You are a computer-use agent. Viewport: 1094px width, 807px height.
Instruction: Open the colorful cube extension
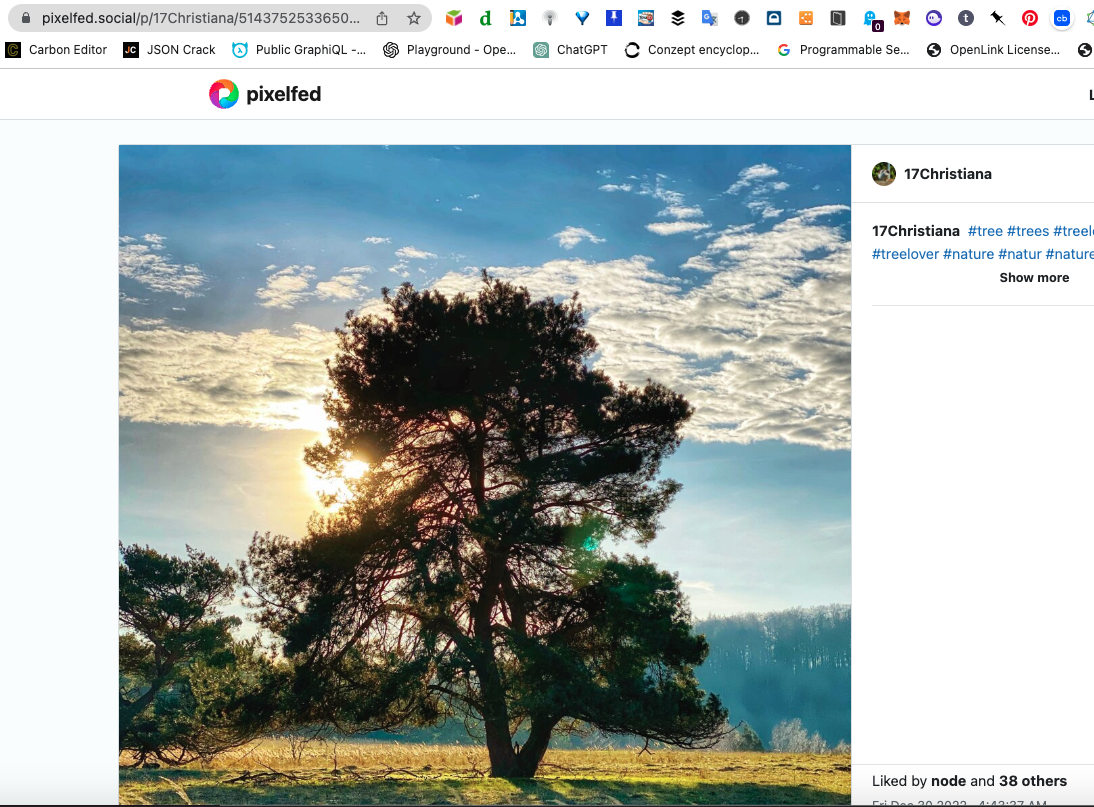point(454,18)
